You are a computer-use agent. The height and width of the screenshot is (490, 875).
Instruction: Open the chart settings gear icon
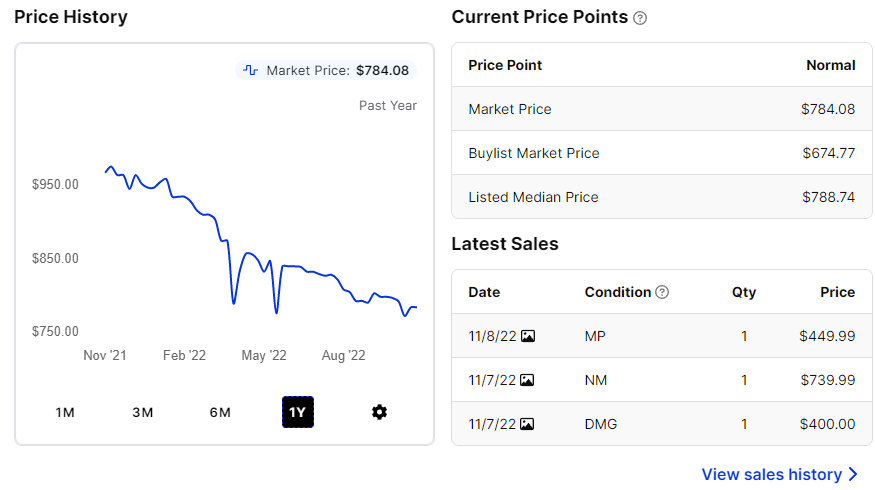(379, 412)
